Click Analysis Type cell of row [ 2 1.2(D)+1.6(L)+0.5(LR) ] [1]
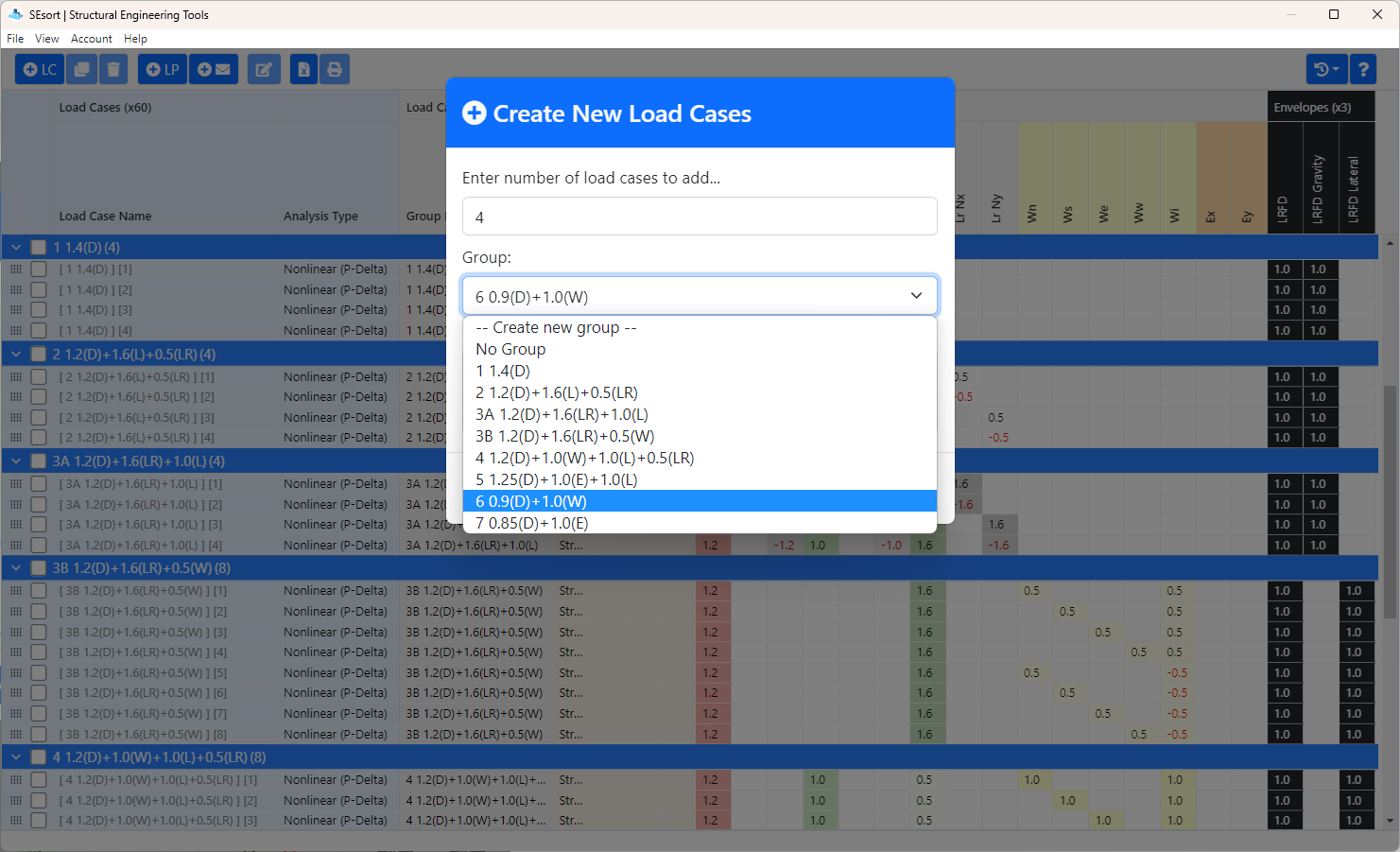Screen dimensions: 1400x852 pyautogui.click(x=336, y=376)
